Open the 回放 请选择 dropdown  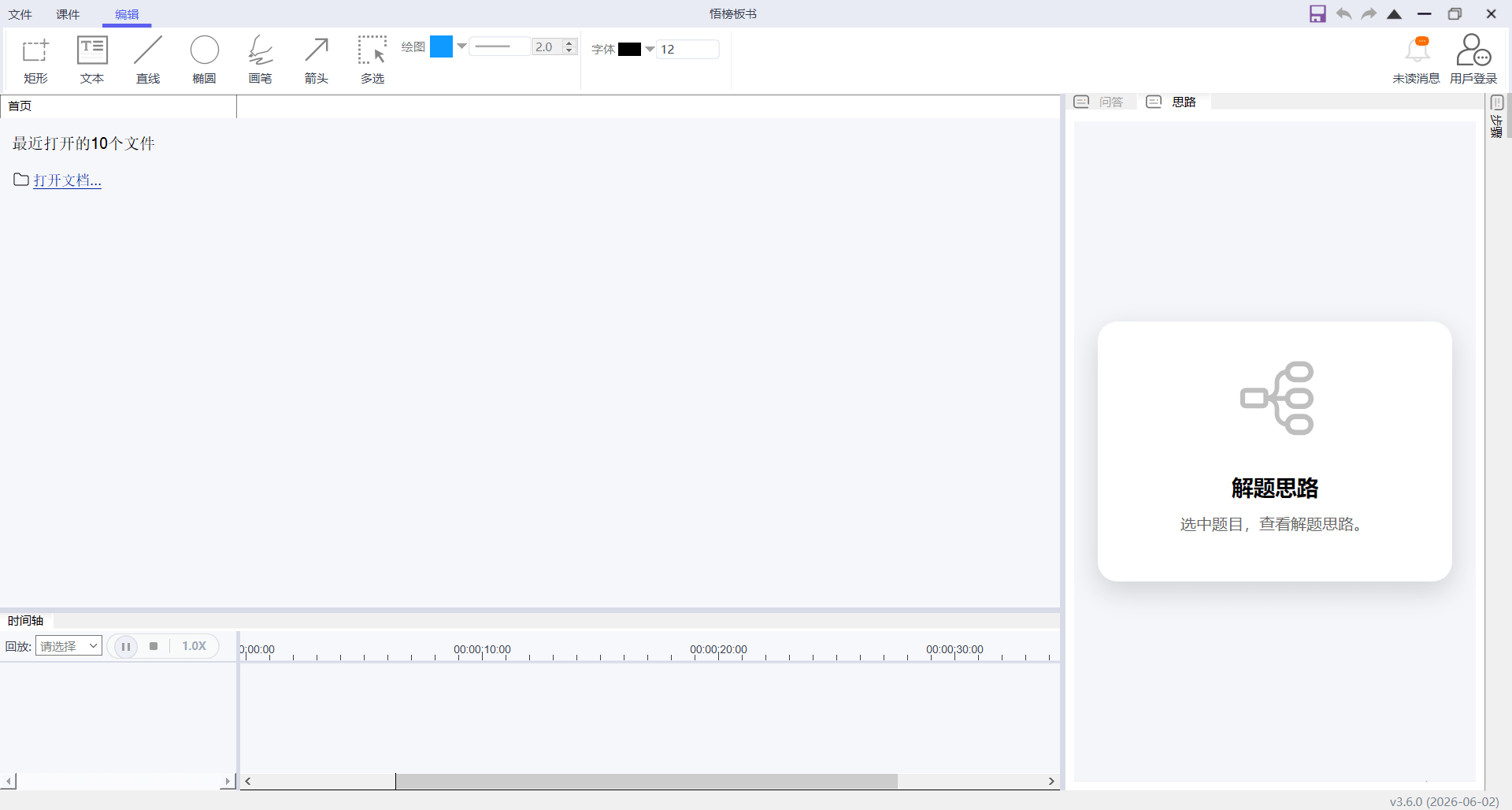(69, 646)
